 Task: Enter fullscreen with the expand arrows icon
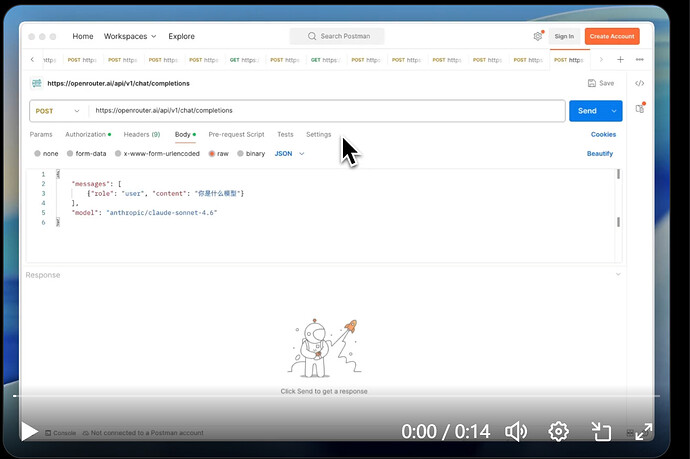(644, 431)
